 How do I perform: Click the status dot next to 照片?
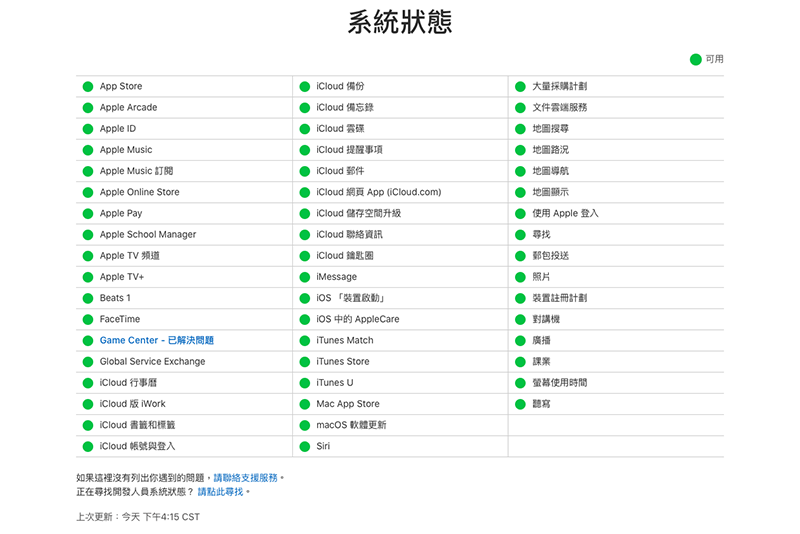point(520,277)
